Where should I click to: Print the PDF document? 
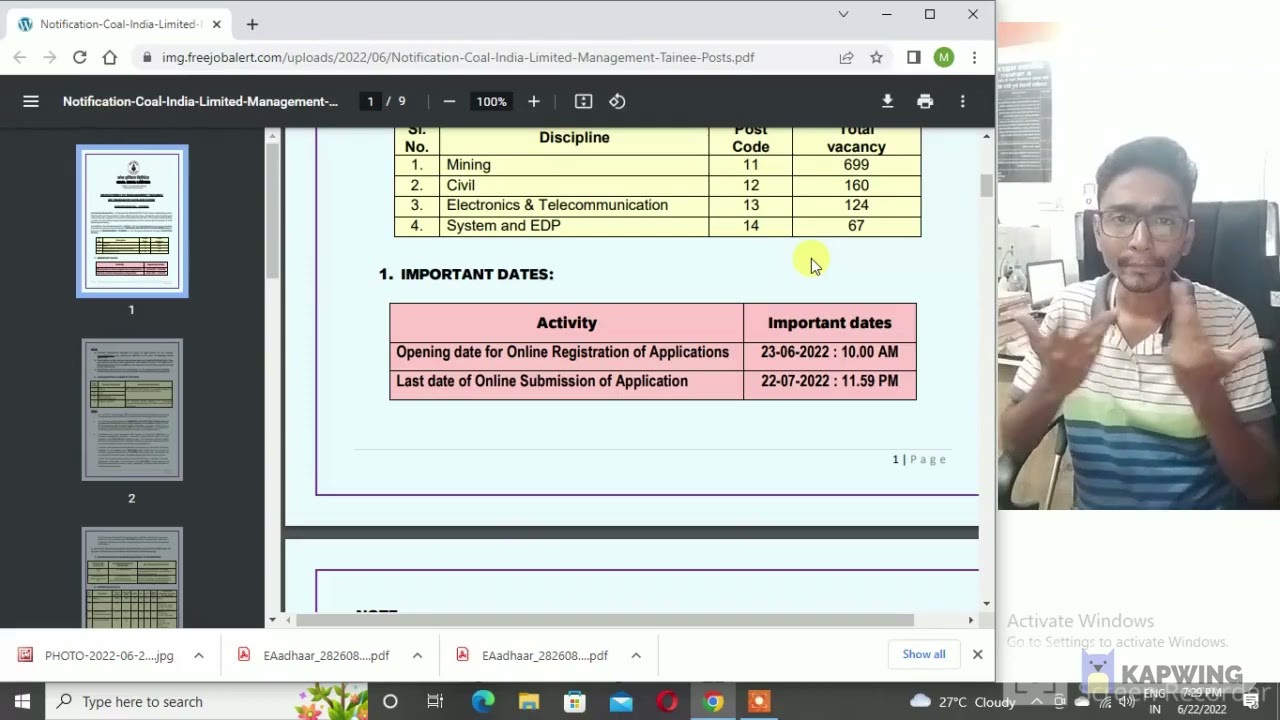tap(925, 101)
